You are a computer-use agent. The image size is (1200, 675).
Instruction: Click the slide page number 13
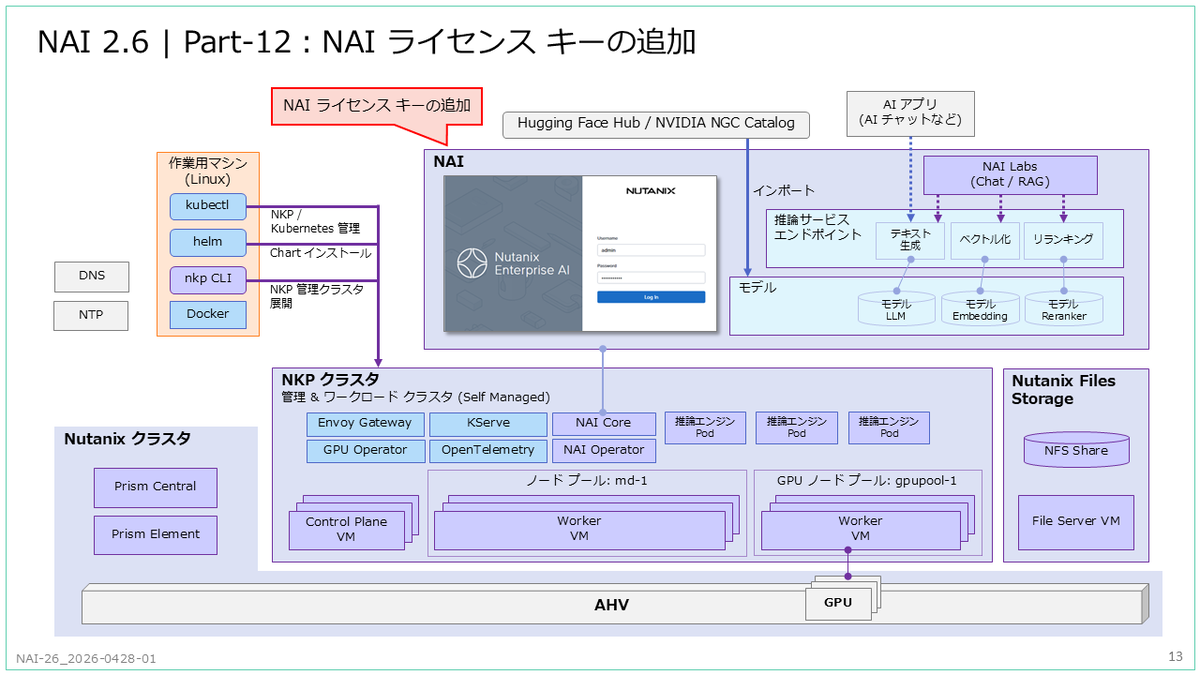click(x=1175, y=657)
